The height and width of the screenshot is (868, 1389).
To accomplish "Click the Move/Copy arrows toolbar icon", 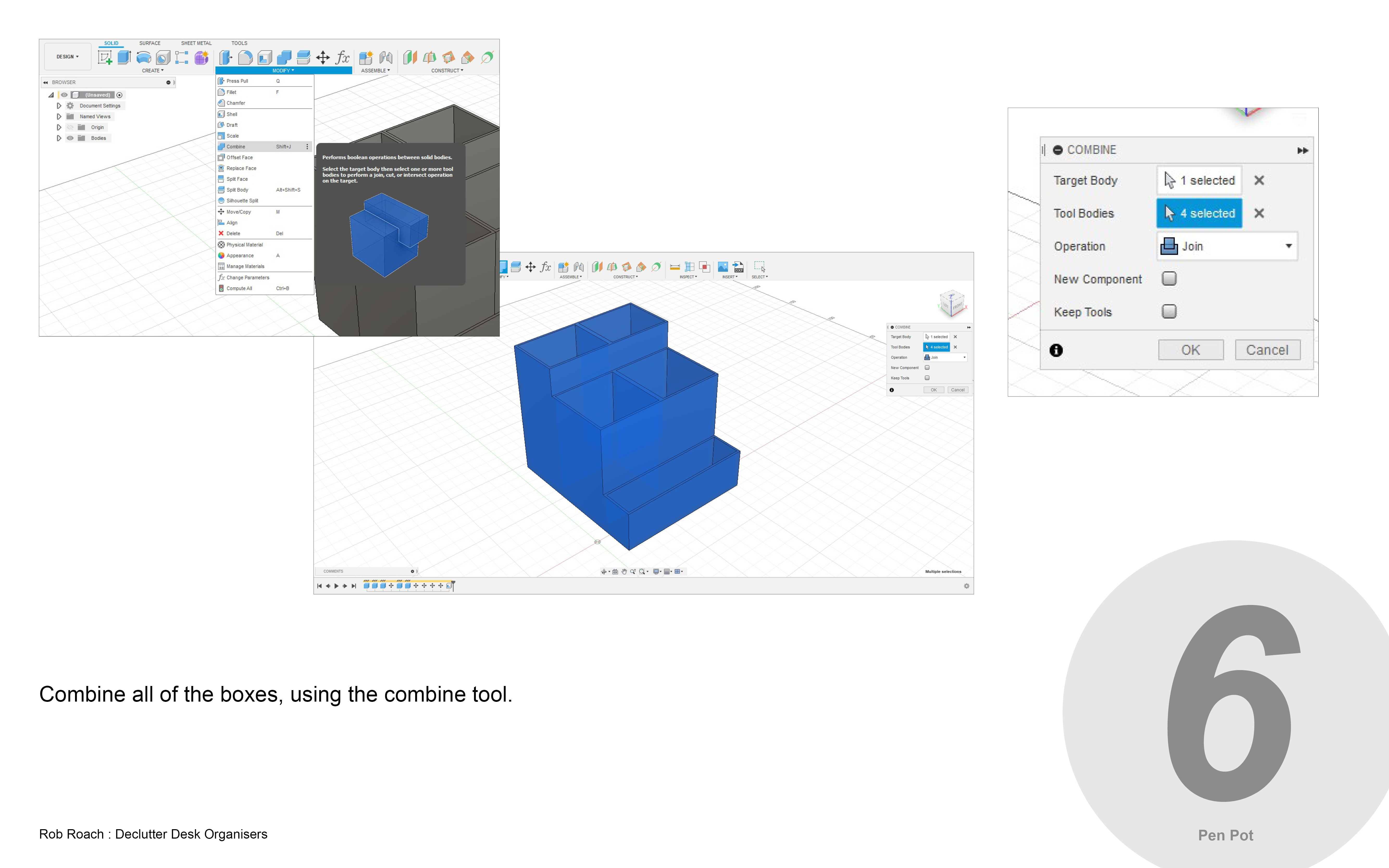I will [323, 57].
